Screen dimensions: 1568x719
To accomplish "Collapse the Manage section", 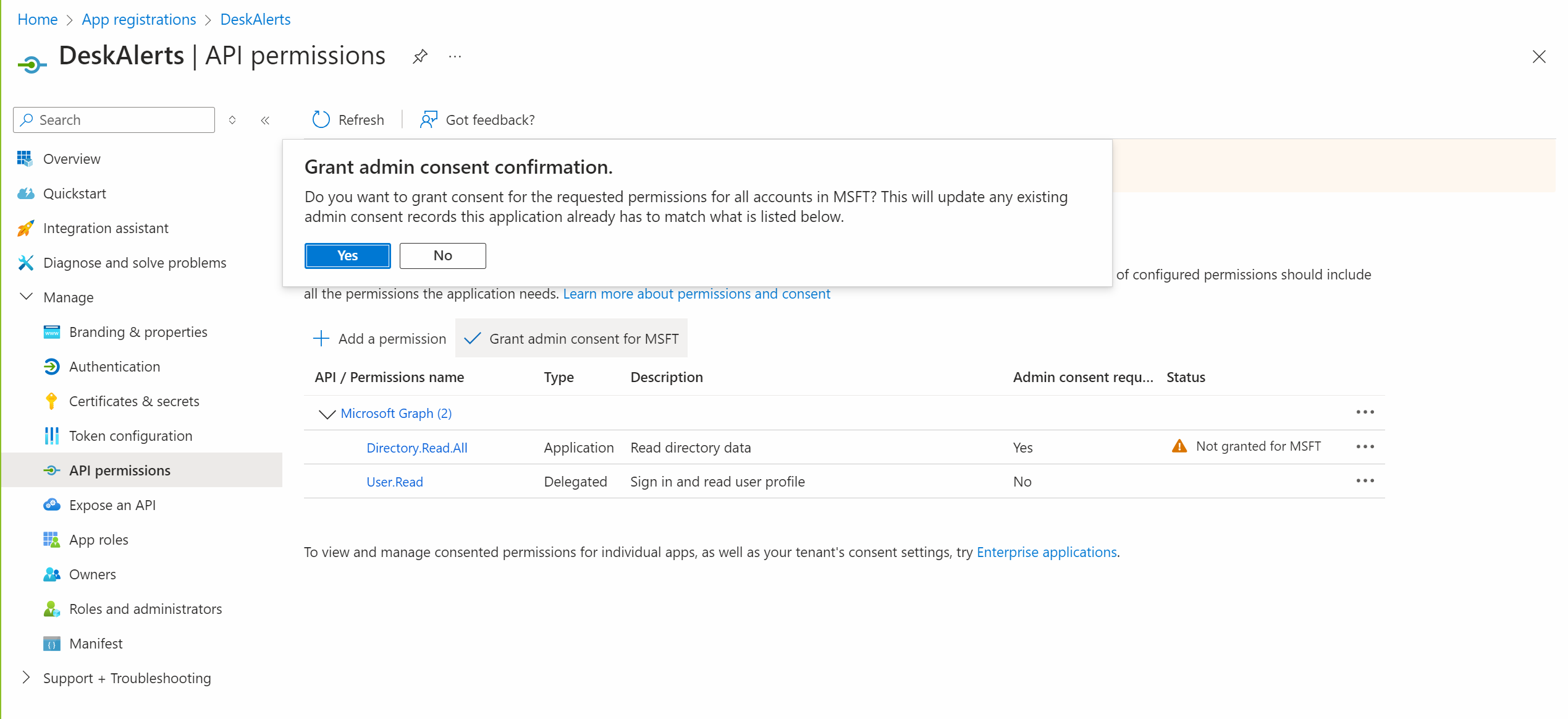I will [x=26, y=297].
